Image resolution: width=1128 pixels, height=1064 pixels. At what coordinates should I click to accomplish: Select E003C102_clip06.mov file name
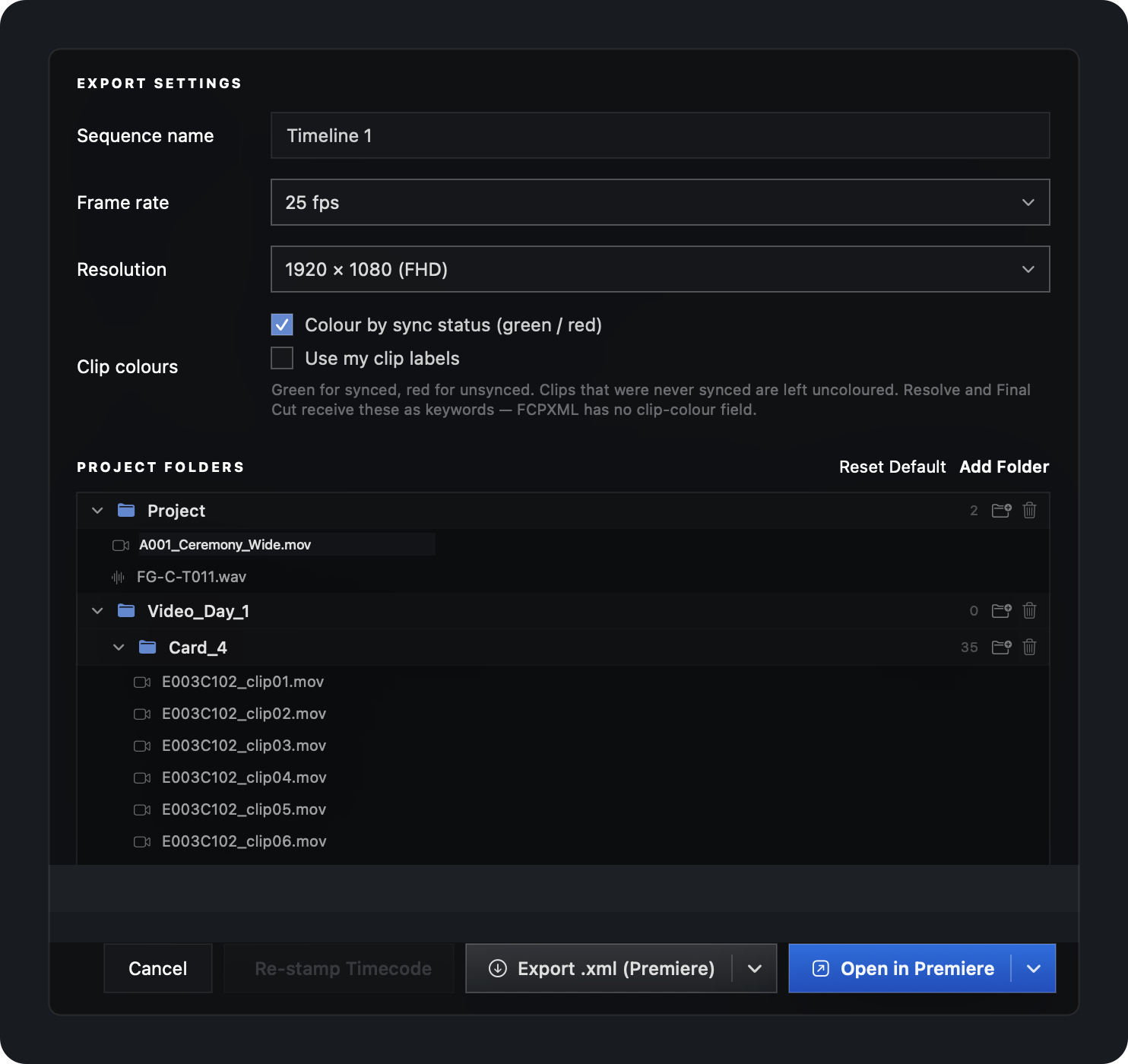pyautogui.click(x=244, y=841)
